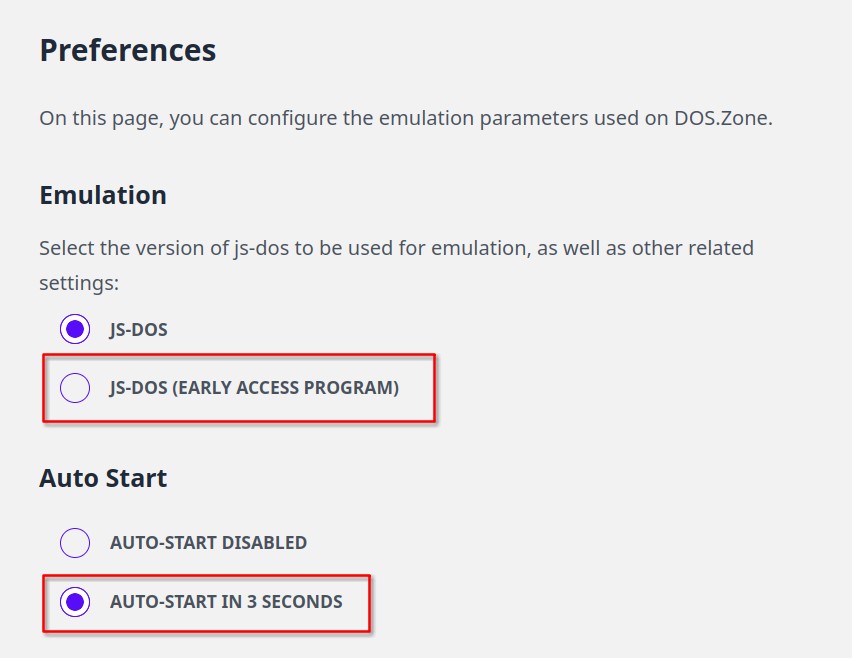Click the "js-dos" word in the emulation description
The image size is (852, 658).
pyautogui.click(x=261, y=248)
